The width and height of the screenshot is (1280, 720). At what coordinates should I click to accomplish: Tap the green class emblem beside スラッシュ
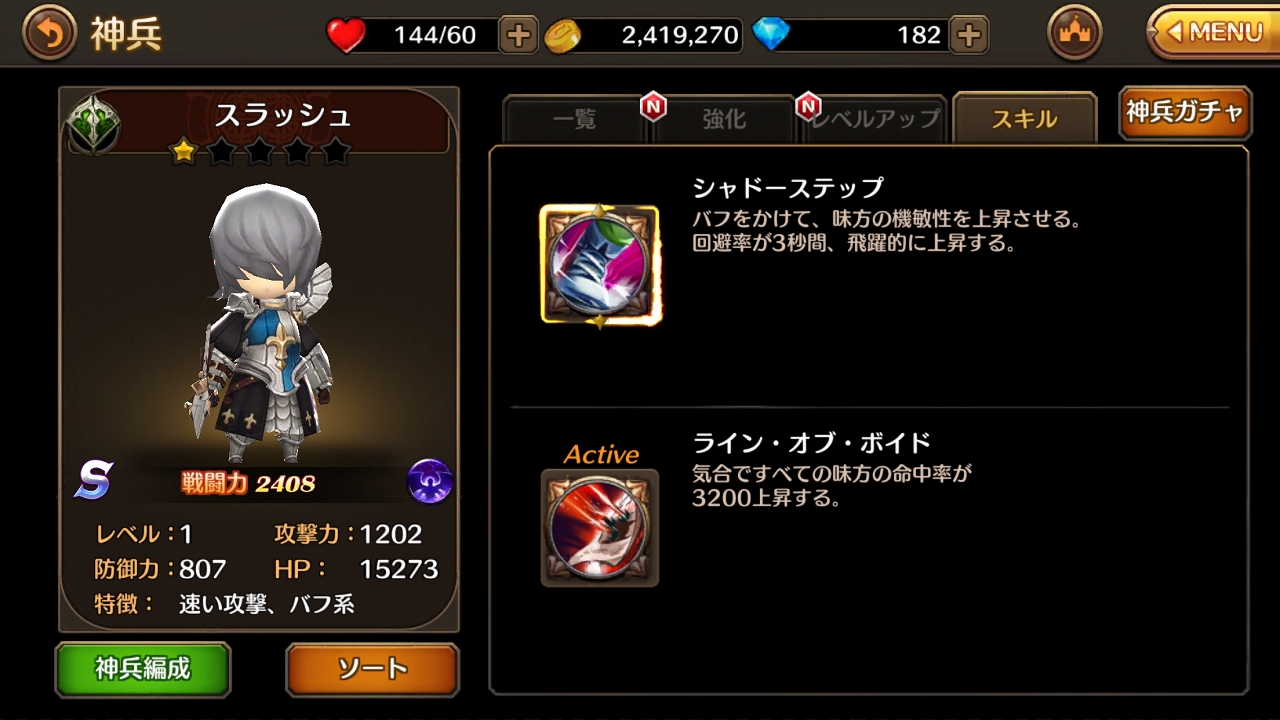click(94, 125)
